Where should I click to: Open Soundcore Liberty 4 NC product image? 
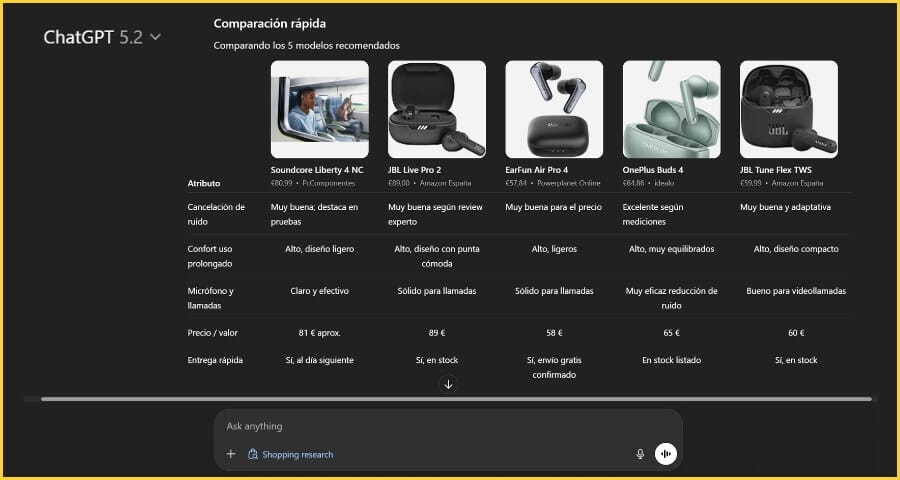coord(320,109)
